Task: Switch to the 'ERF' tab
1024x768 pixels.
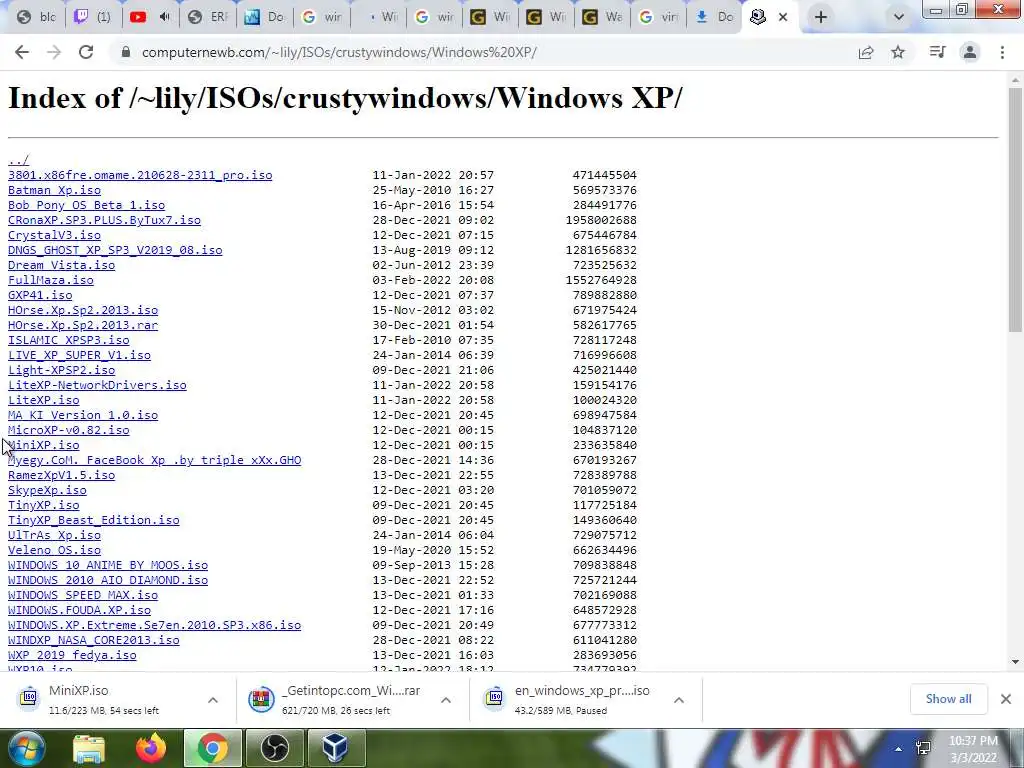Action: tap(206, 17)
